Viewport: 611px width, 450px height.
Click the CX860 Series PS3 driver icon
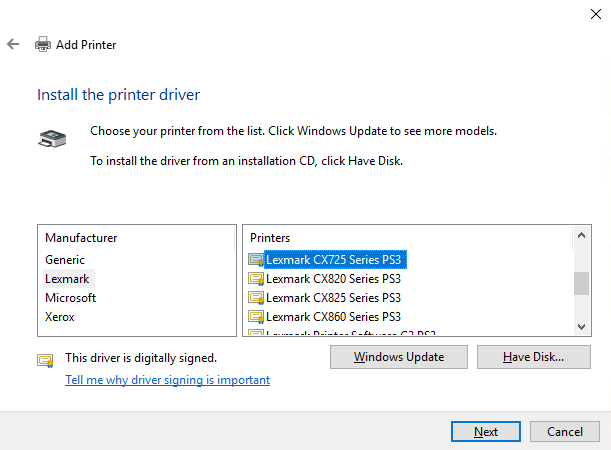coord(256,317)
